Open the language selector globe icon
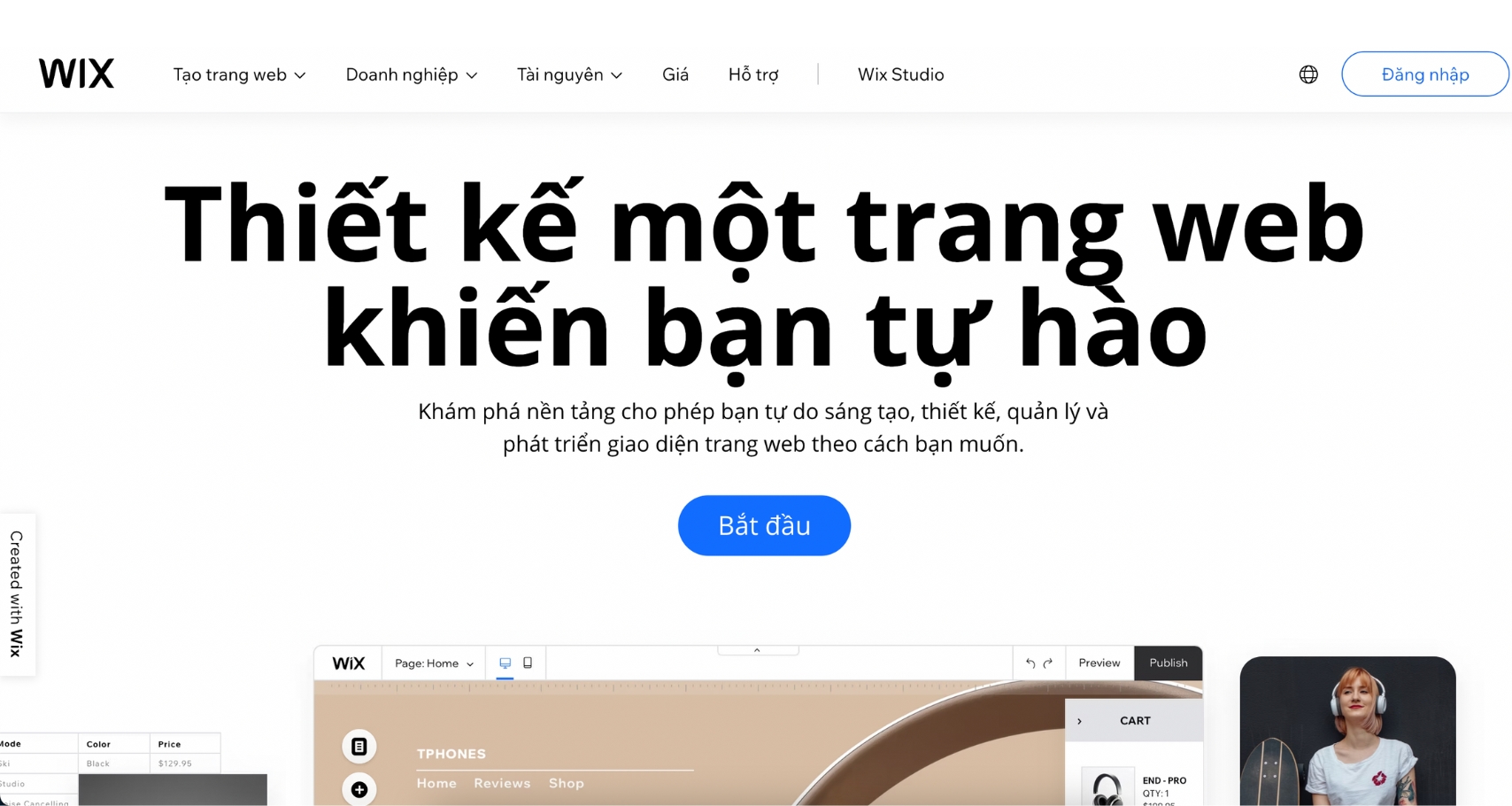Viewport: 1512px width, 806px height. 1308,74
